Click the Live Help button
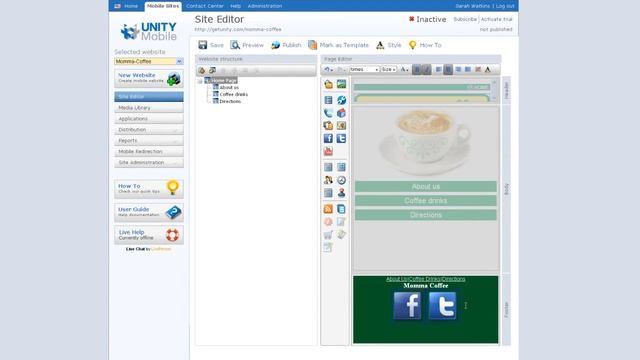 tap(149, 235)
